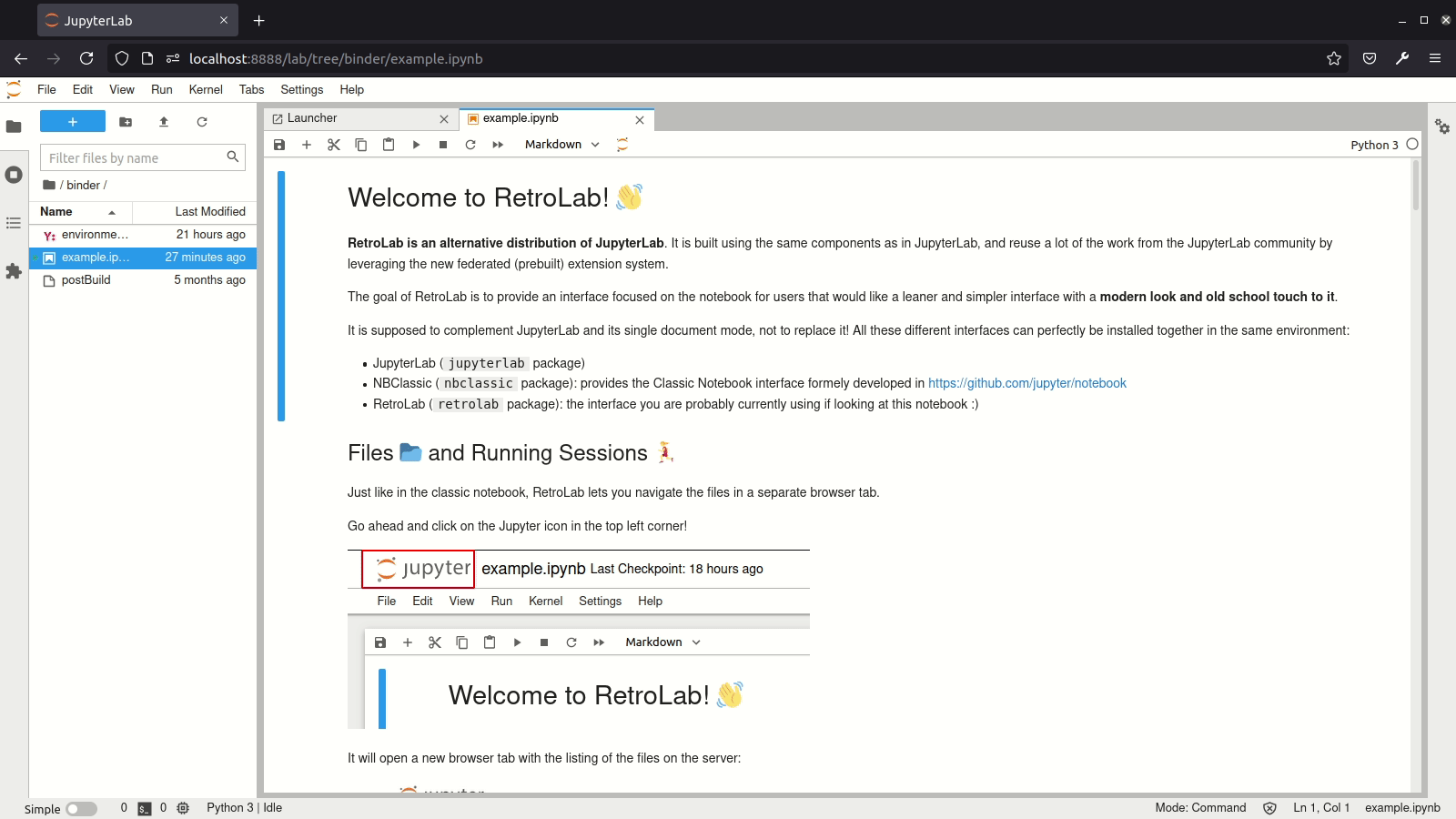Click Python 3 | Idle status

(x=245, y=808)
